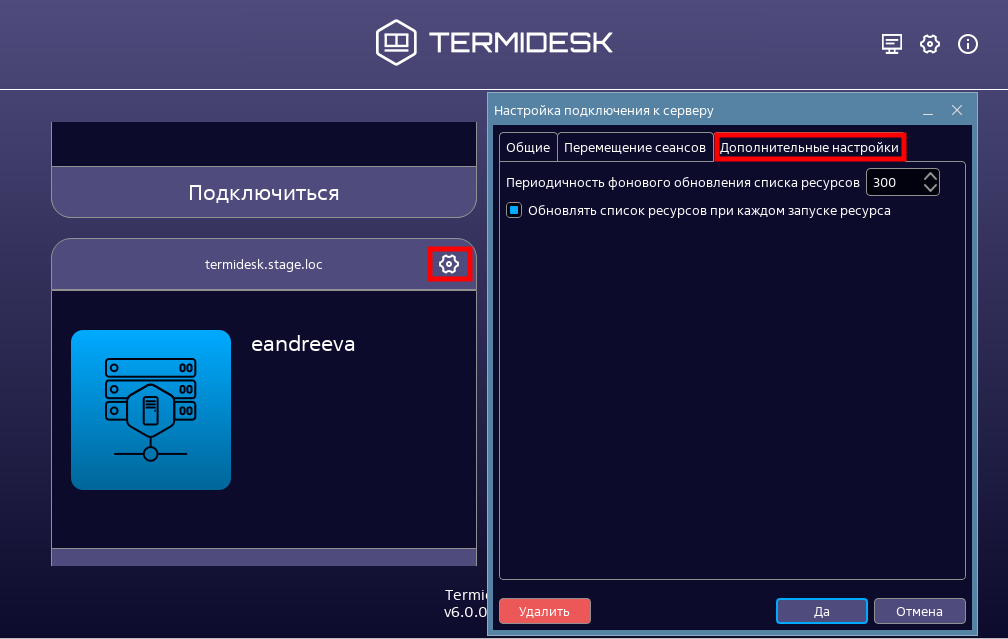The width and height of the screenshot is (1008, 639).
Task: Open global settings gear in the header
Action: click(x=930, y=44)
